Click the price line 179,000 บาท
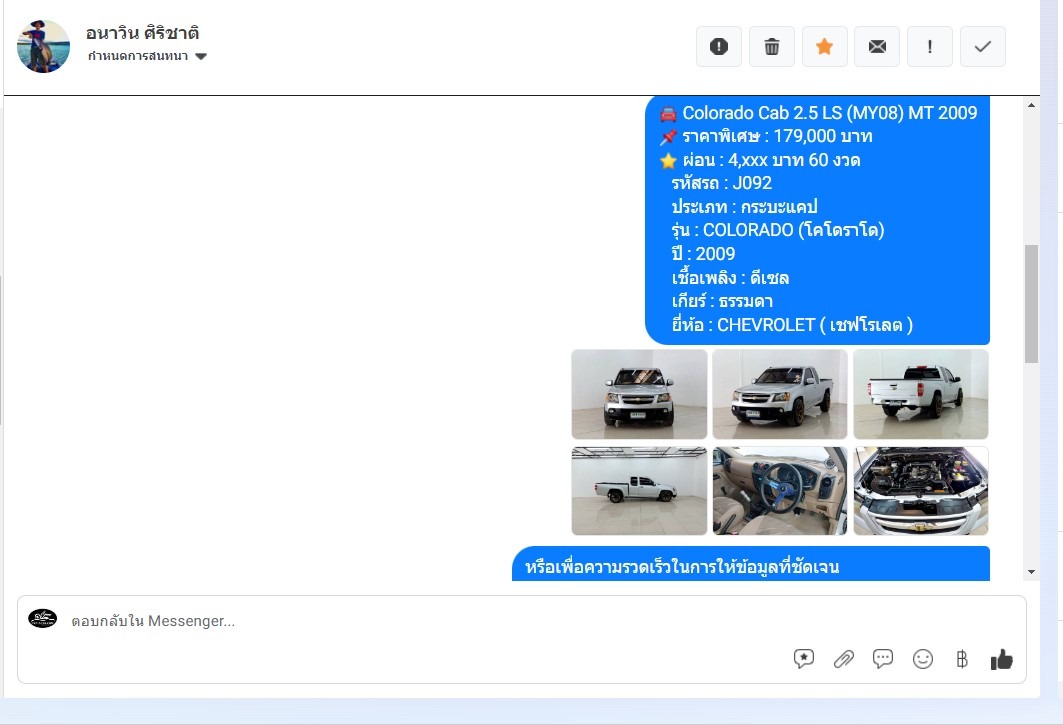 (x=766, y=136)
